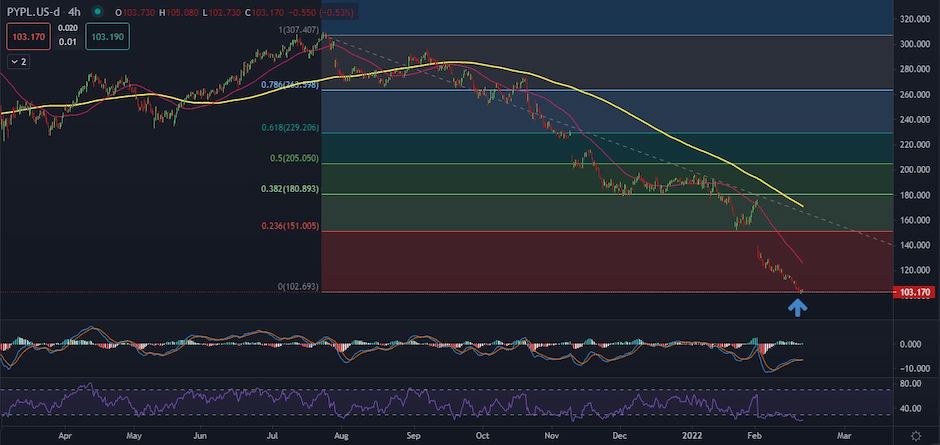The height and width of the screenshot is (445, 940).
Task: Expand the collapsed indicators legend chevron
Action: (18, 61)
